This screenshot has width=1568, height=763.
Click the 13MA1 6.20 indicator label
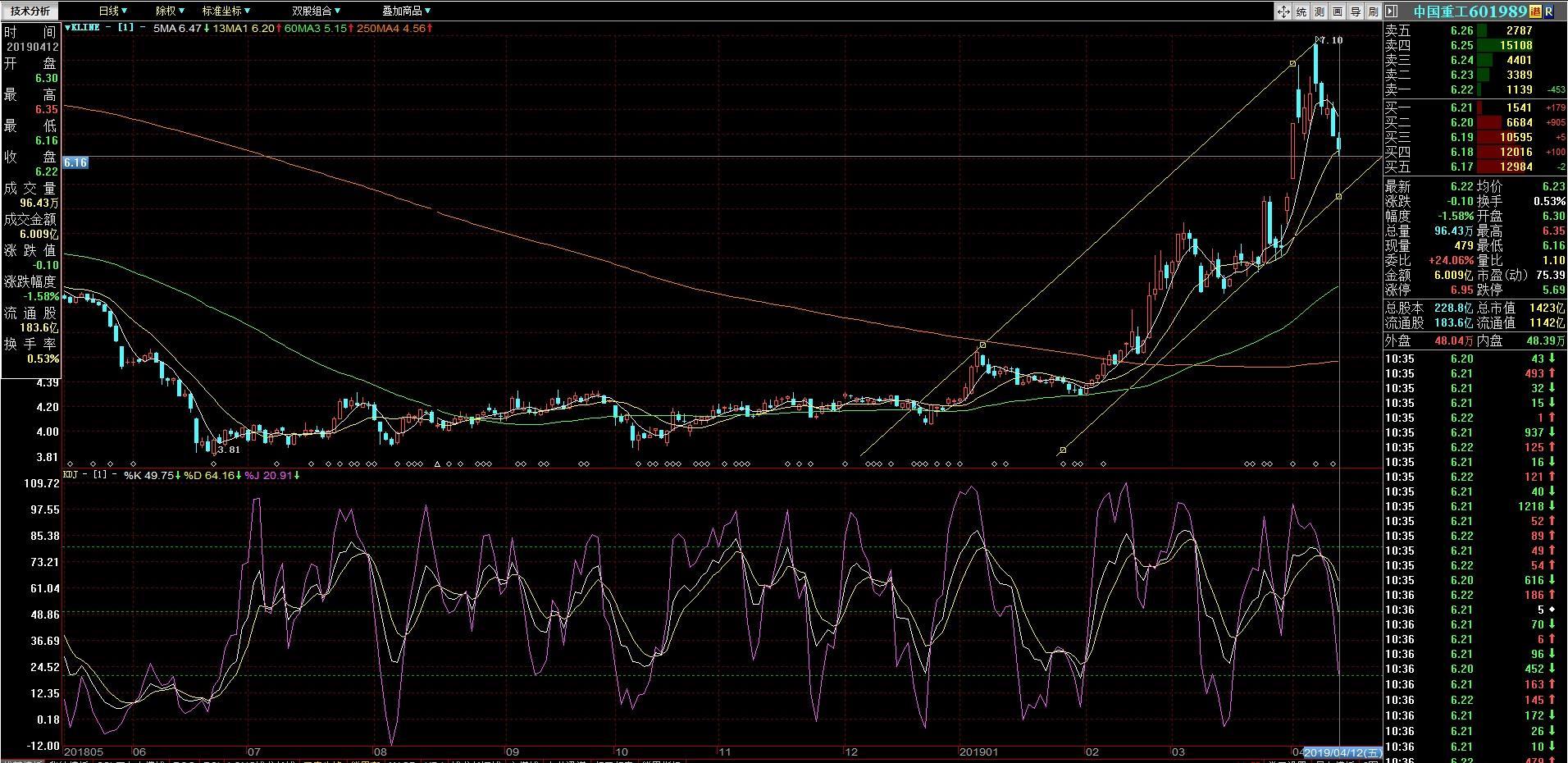pyautogui.click(x=247, y=28)
